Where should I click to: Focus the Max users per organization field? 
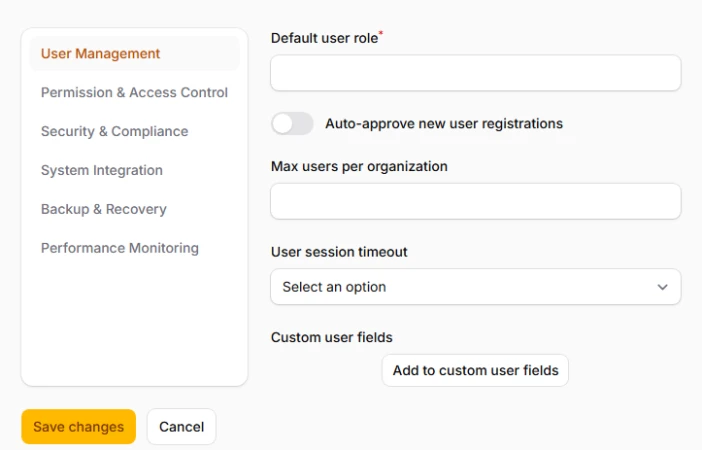(475, 201)
